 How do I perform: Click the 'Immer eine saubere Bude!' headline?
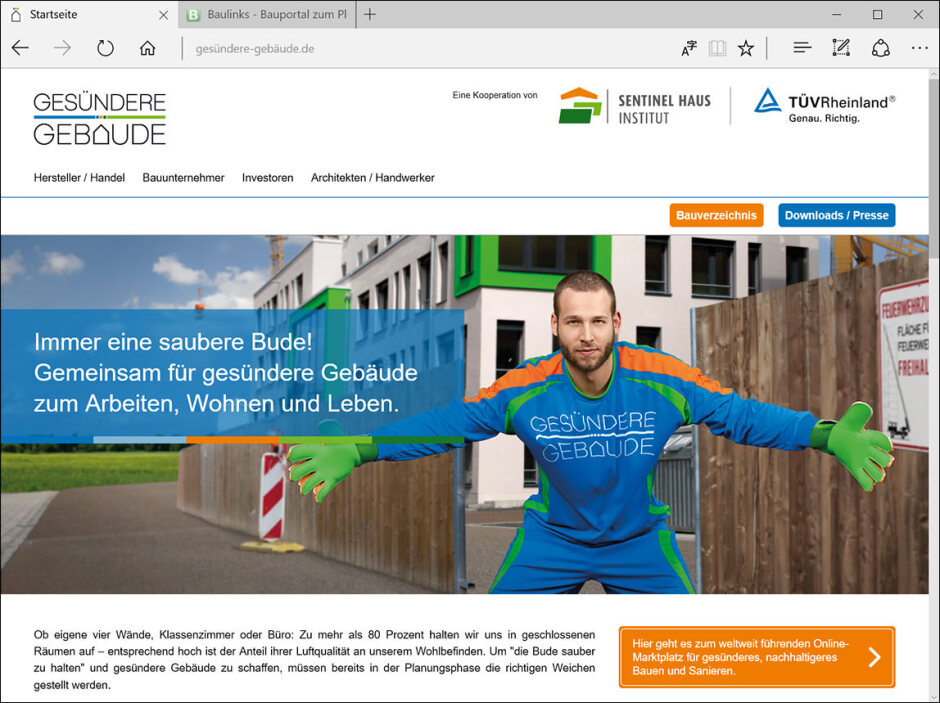click(x=173, y=342)
